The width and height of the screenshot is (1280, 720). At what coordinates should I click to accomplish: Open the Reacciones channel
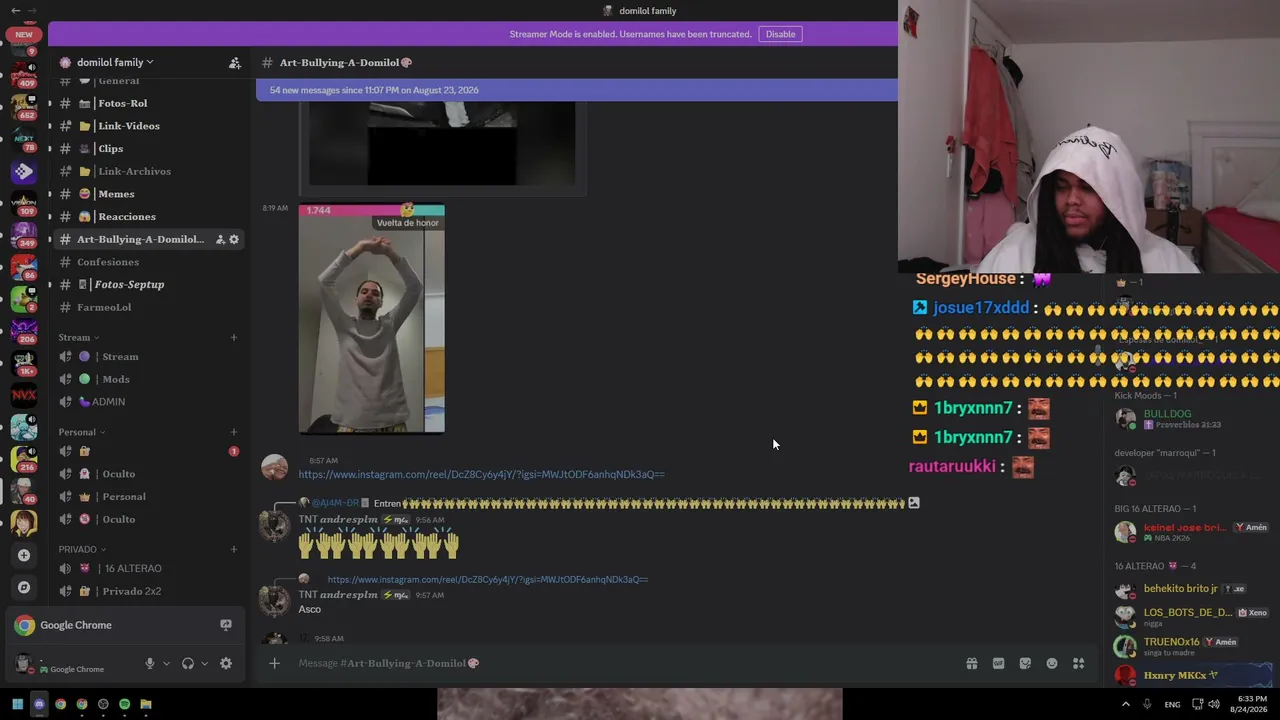click(x=147, y=217)
